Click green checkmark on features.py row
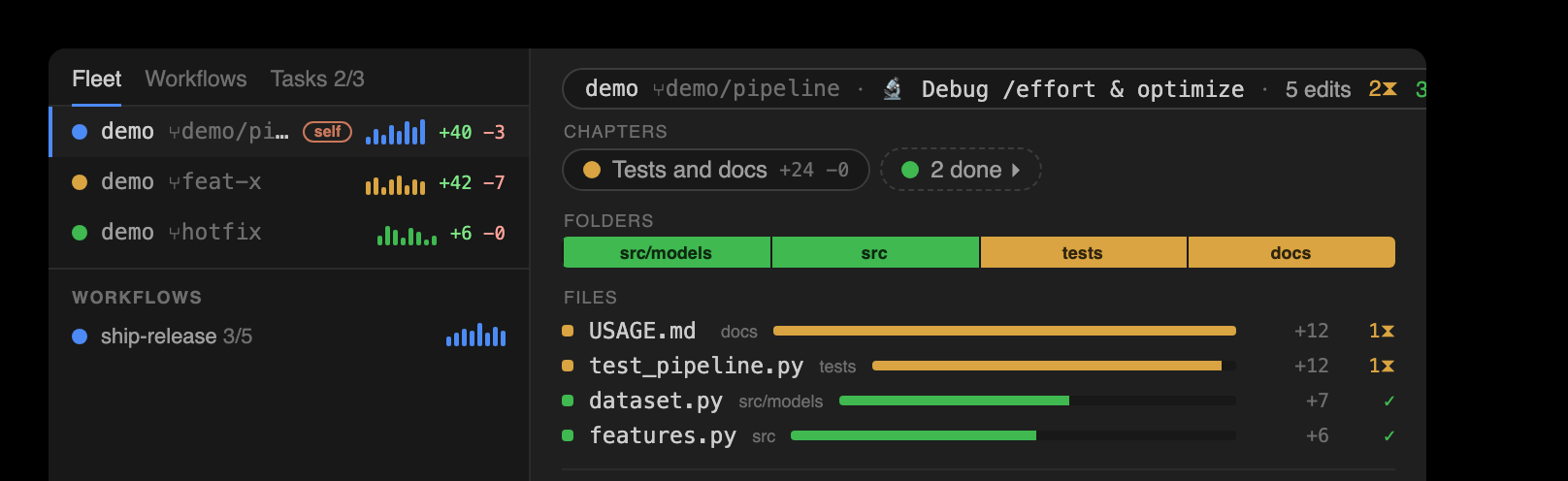Screen dimensions: 1568x481 pos(1389,435)
